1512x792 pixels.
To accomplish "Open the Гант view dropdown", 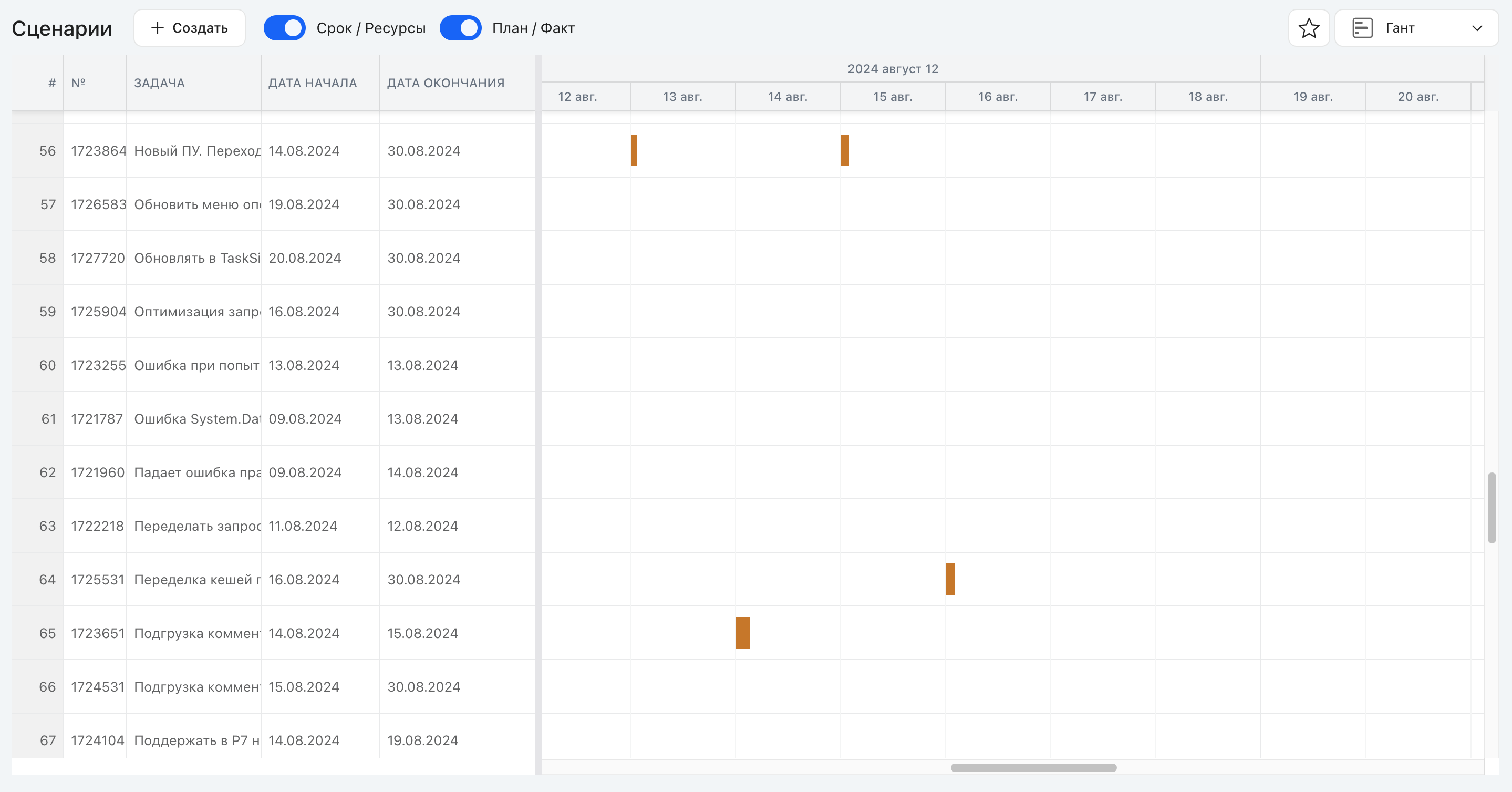I will 1416,28.
